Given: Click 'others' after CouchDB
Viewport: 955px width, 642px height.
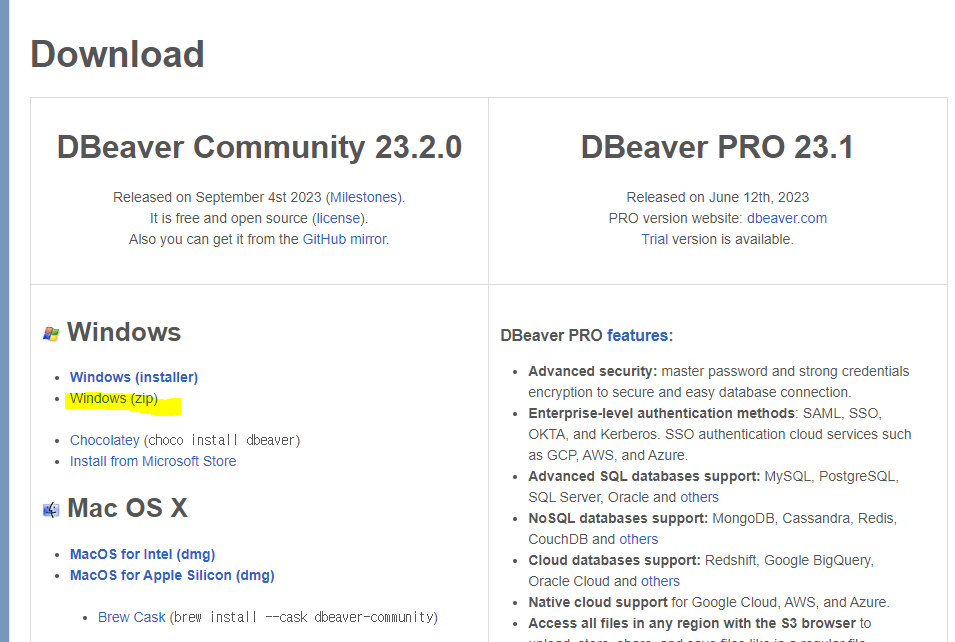Looking at the screenshot, I should click(638, 539).
